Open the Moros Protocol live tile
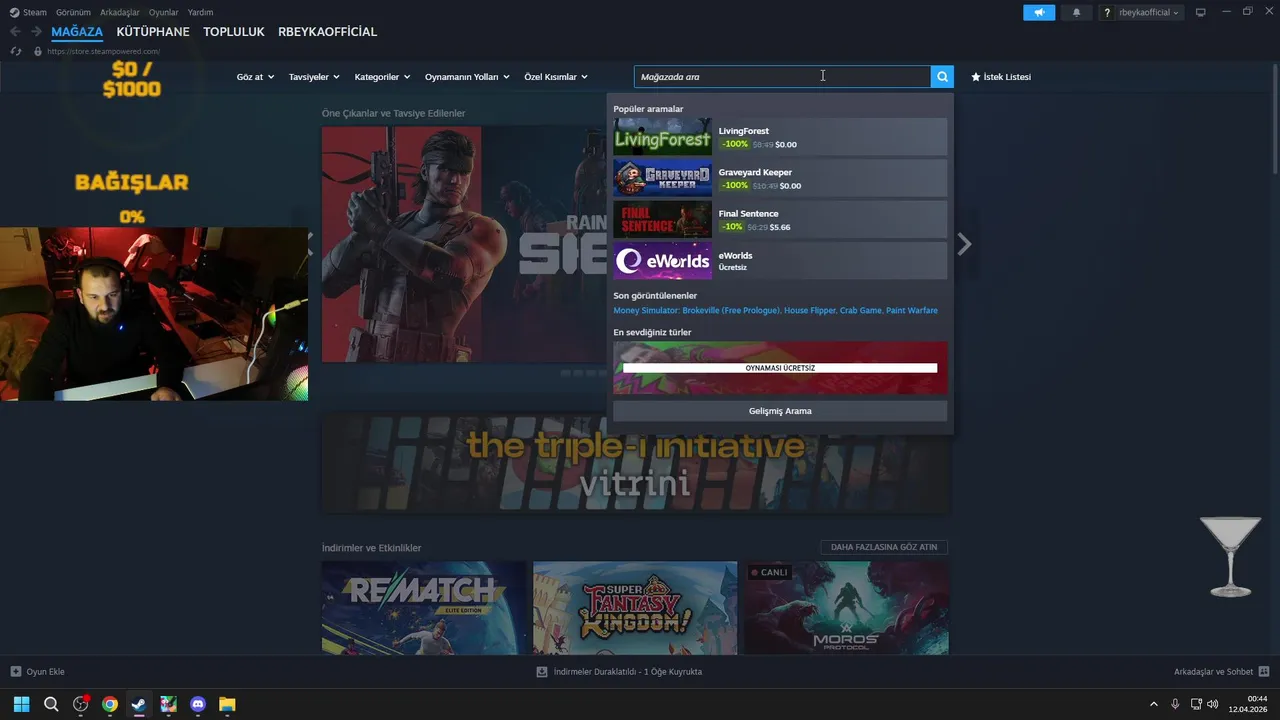This screenshot has width=1280, height=720. coord(846,608)
